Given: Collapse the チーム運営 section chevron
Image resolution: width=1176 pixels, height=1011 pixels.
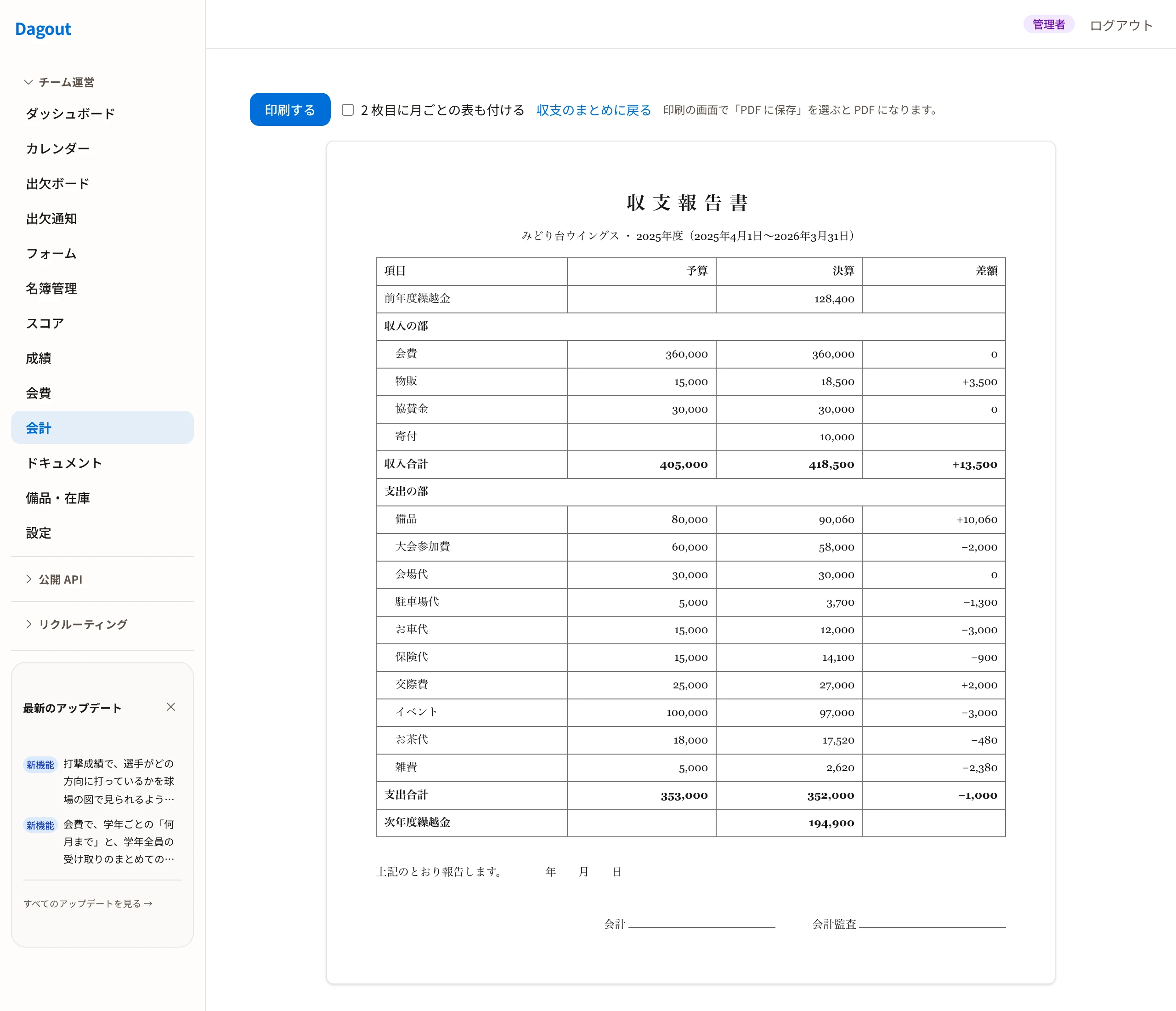Looking at the screenshot, I should [x=28, y=82].
